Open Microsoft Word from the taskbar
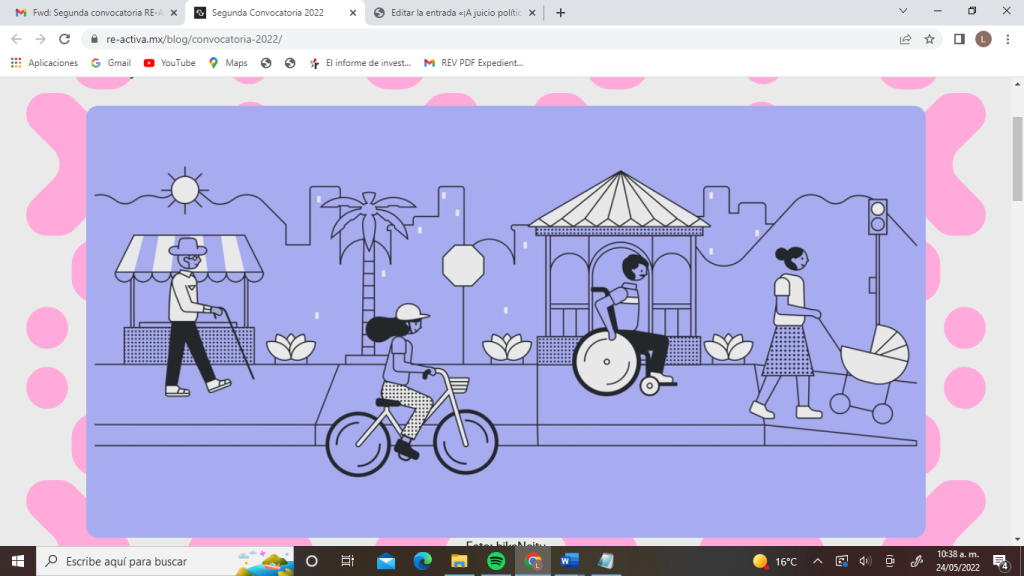 (569, 561)
